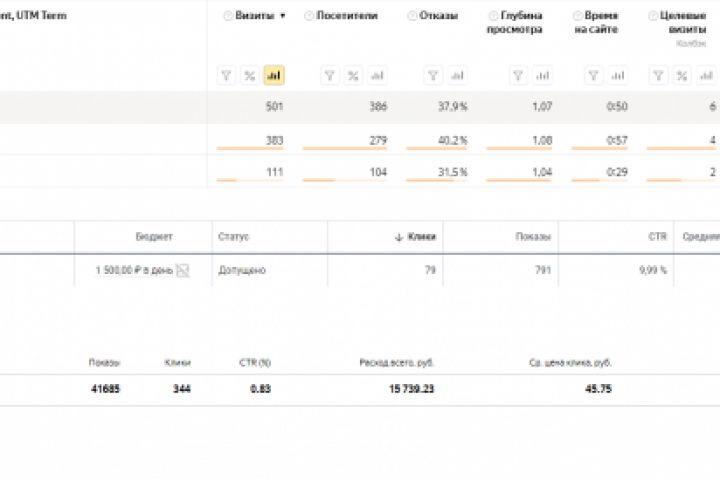Click the Отказы column header
Image resolution: width=720 pixels, height=480 pixels.
click(438, 16)
